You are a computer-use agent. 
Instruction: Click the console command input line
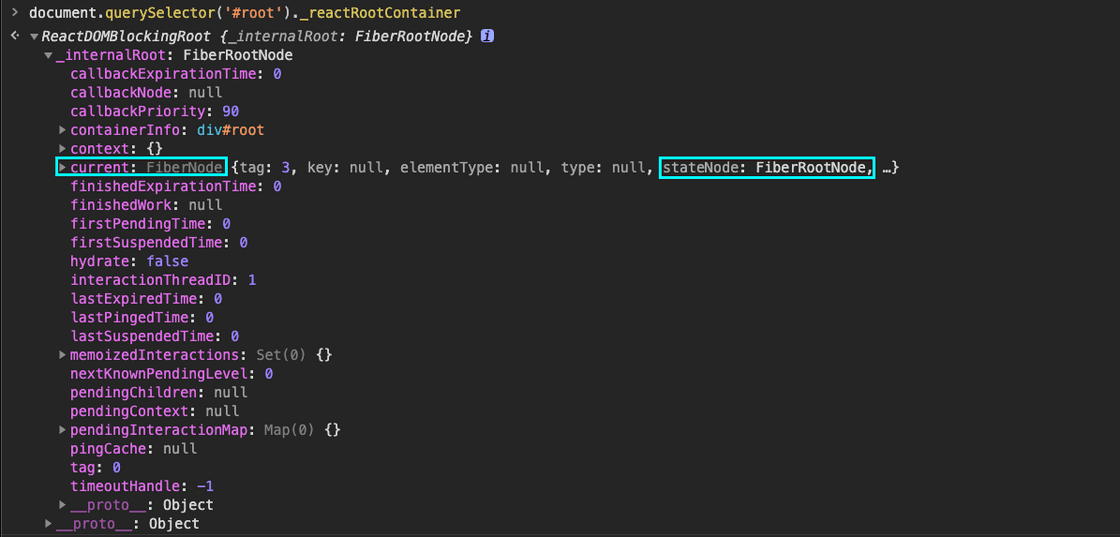(244, 13)
